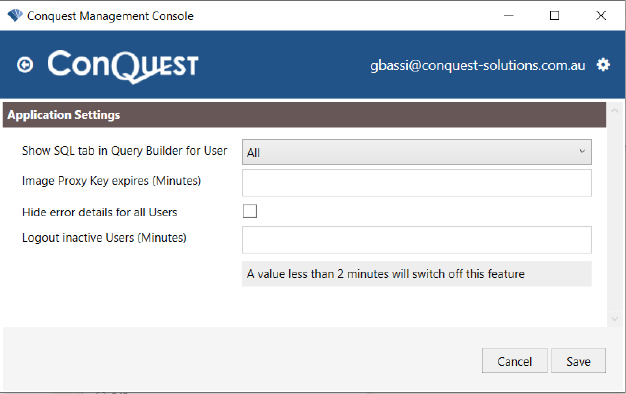Click the gbassi@conquest-solutions.com.au account label
The image size is (626, 394).
477,65
